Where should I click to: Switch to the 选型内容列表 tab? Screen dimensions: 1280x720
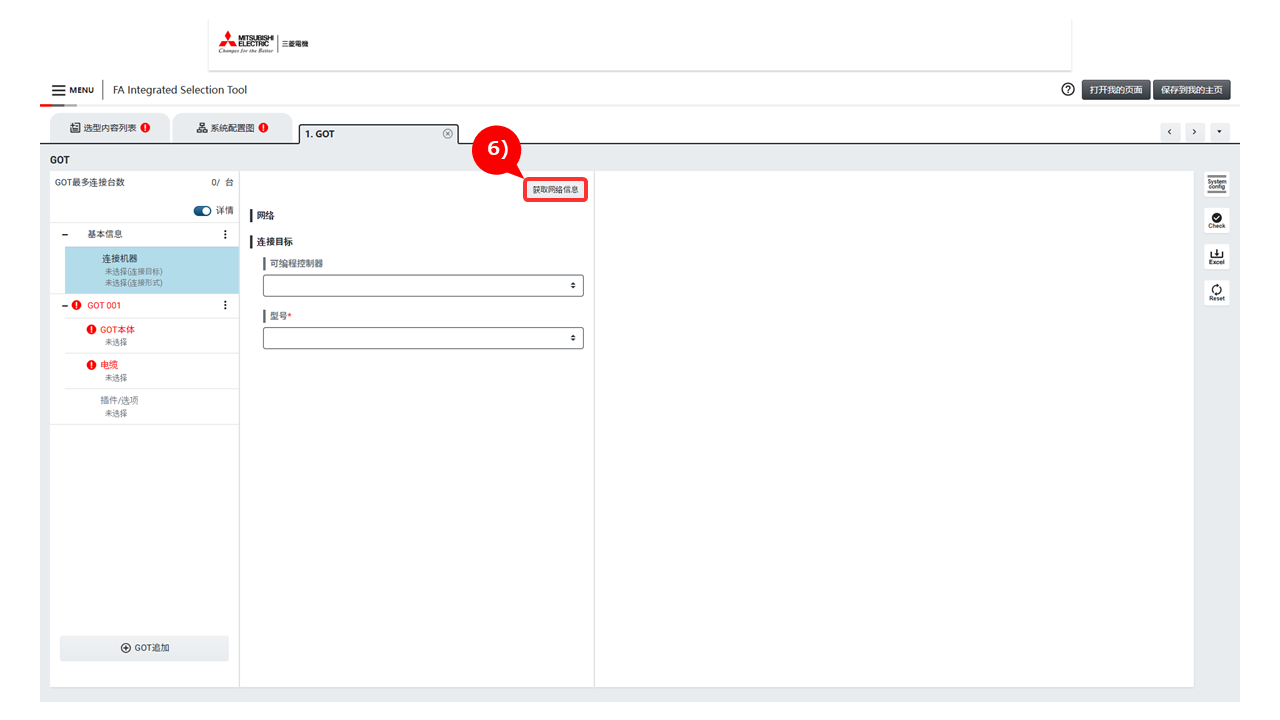110,128
